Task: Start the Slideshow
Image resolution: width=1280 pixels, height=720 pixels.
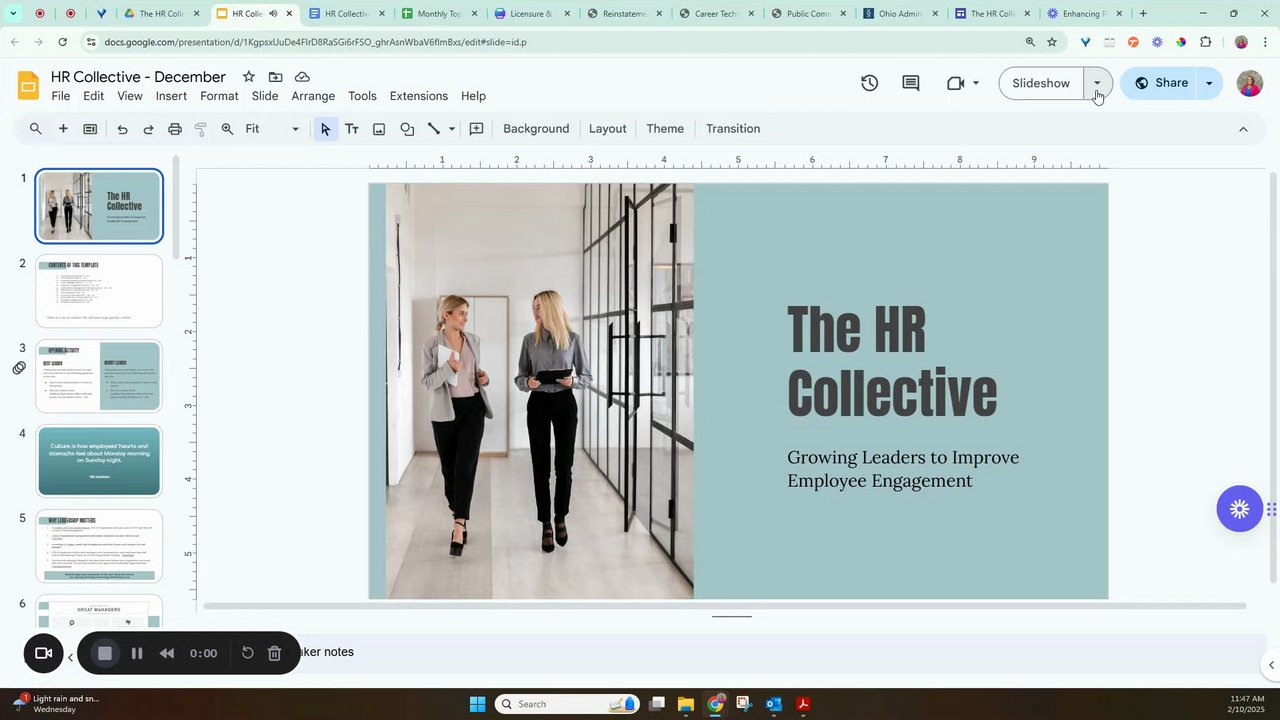Action: point(1041,83)
